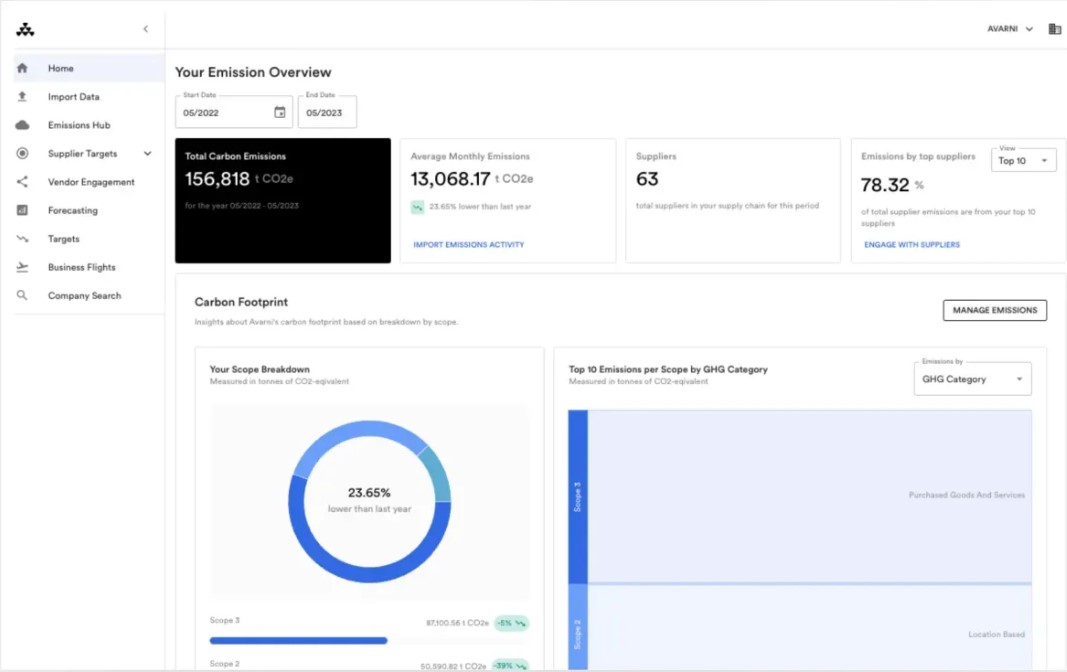
Task: Click the Emissions Hub cloud icon
Action: (22, 125)
